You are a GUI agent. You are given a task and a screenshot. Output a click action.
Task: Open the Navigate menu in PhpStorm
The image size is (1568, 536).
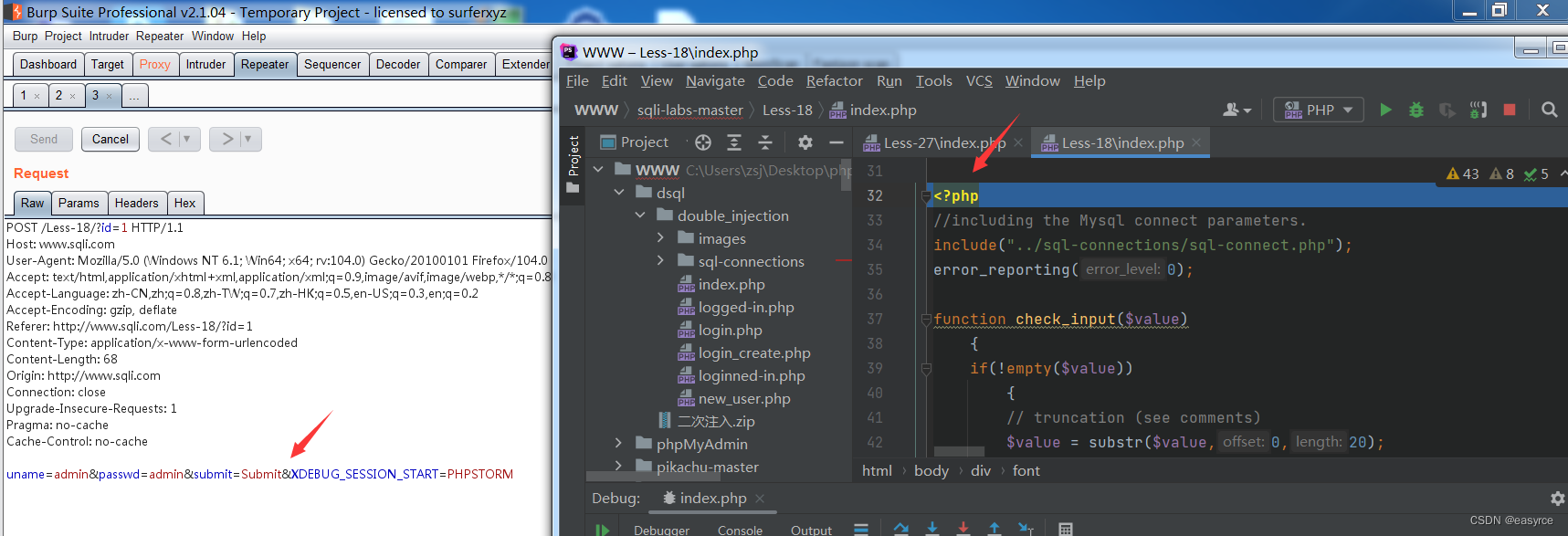[x=715, y=80]
